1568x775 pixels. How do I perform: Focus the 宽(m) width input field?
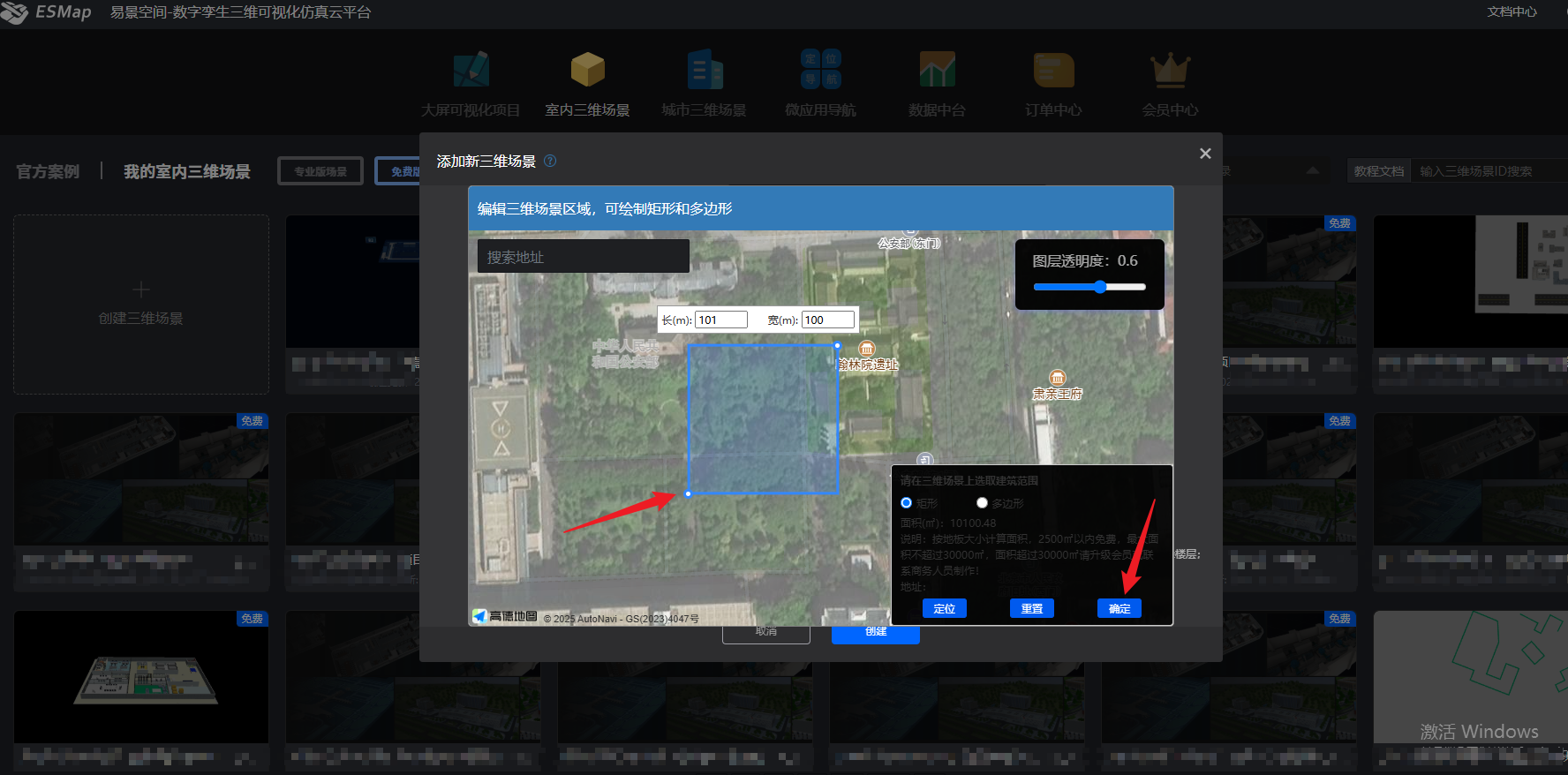coord(828,320)
